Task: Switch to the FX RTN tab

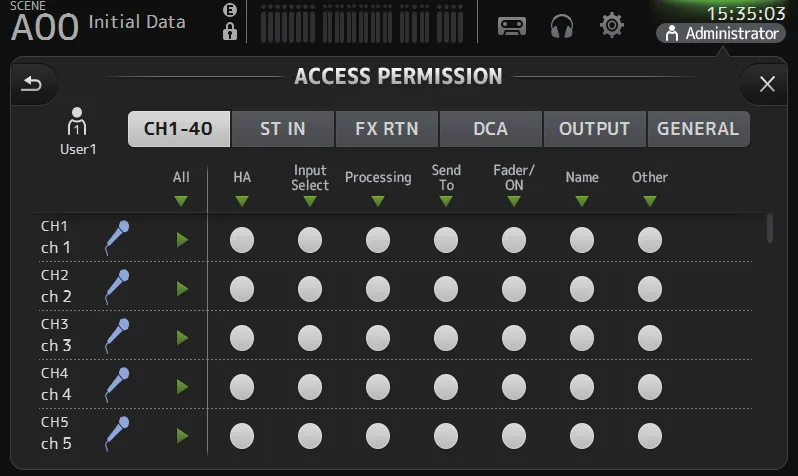Action: point(387,129)
